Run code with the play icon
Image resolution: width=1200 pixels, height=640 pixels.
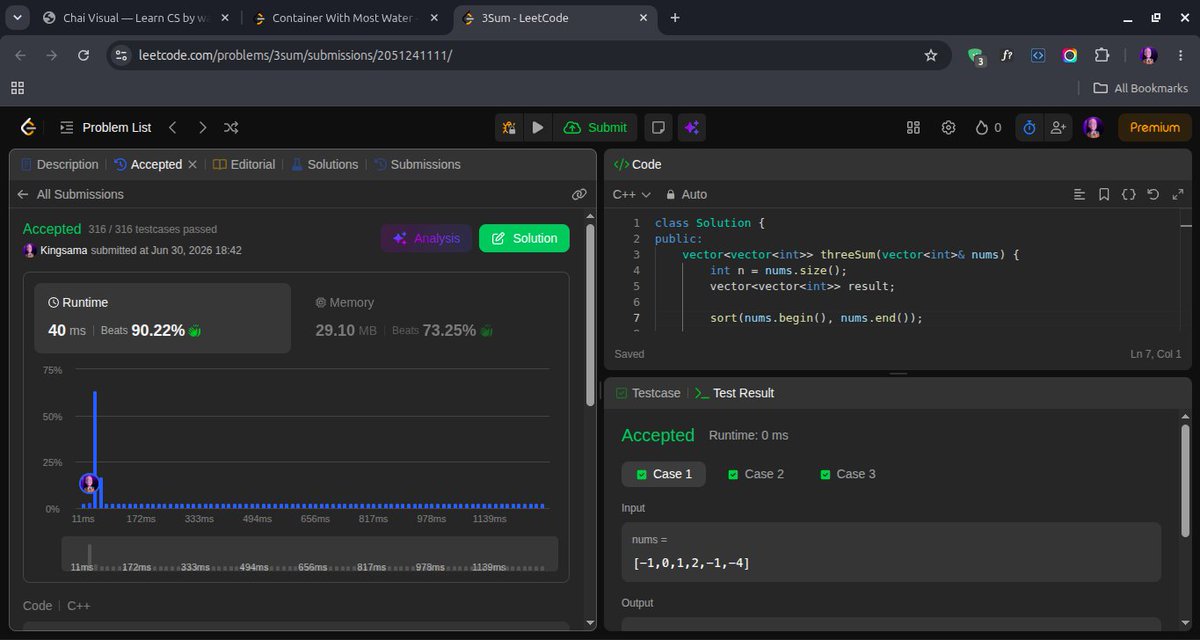coord(538,127)
